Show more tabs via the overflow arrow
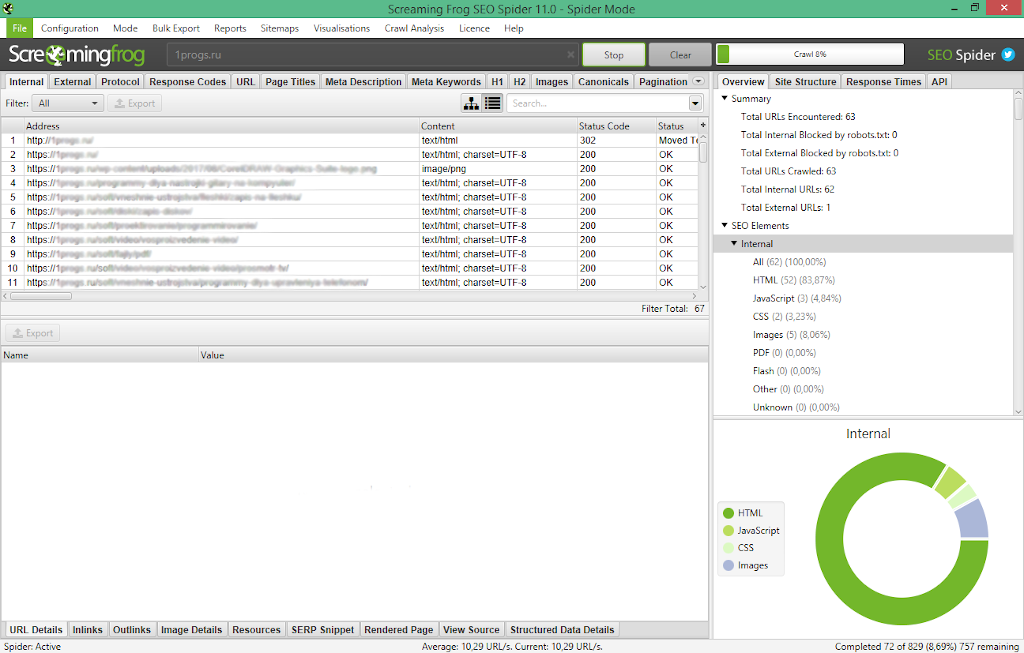Viewport: 1024px width, 653px height. tap(698, 82)
